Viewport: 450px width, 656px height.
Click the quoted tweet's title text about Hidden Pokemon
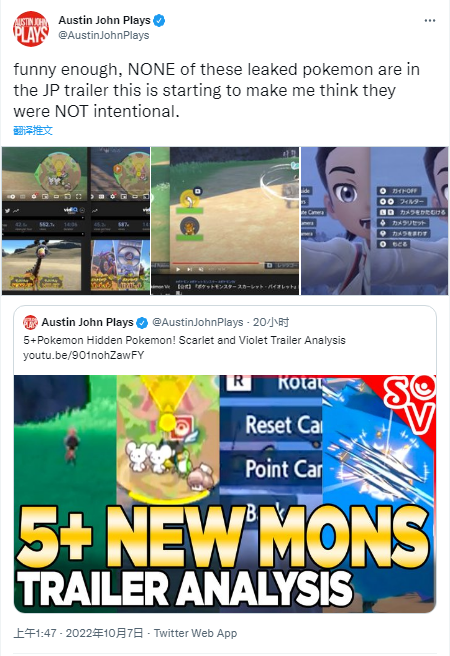tap(184, 340)
